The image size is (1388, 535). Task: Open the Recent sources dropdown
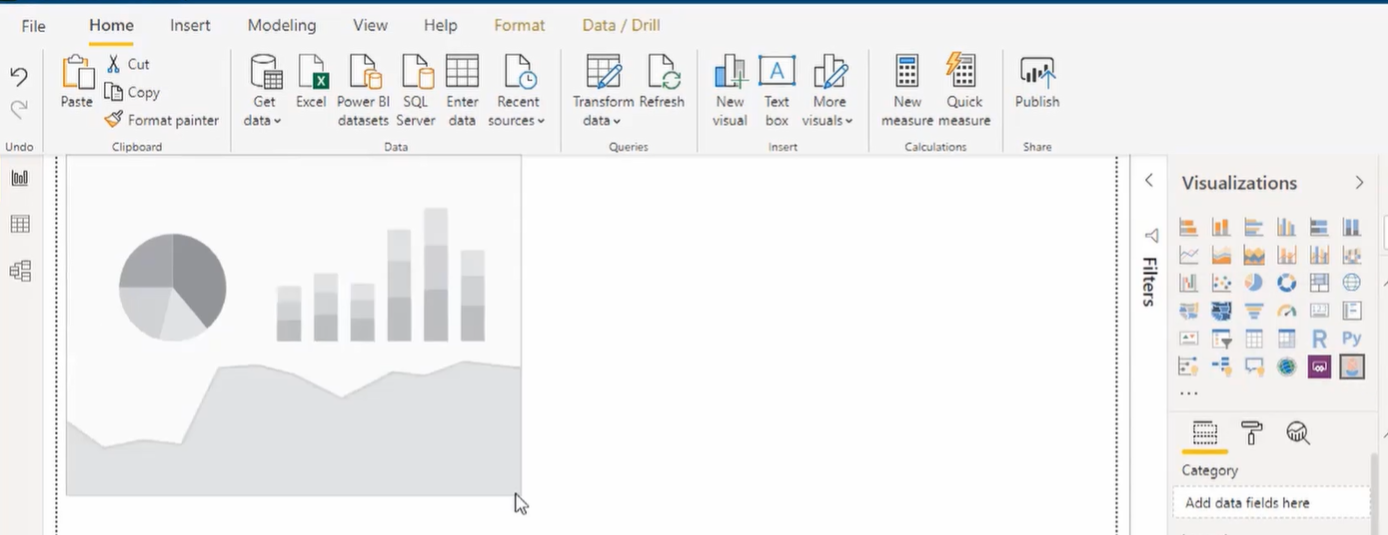click(517, 91)
